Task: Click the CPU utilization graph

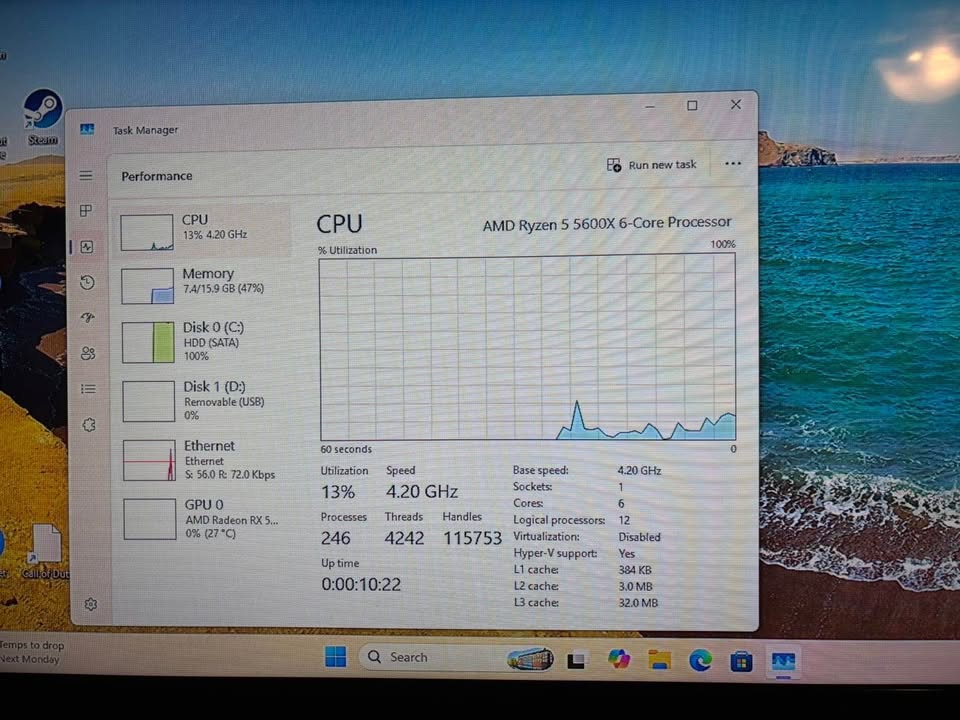Action: [527, 347]
